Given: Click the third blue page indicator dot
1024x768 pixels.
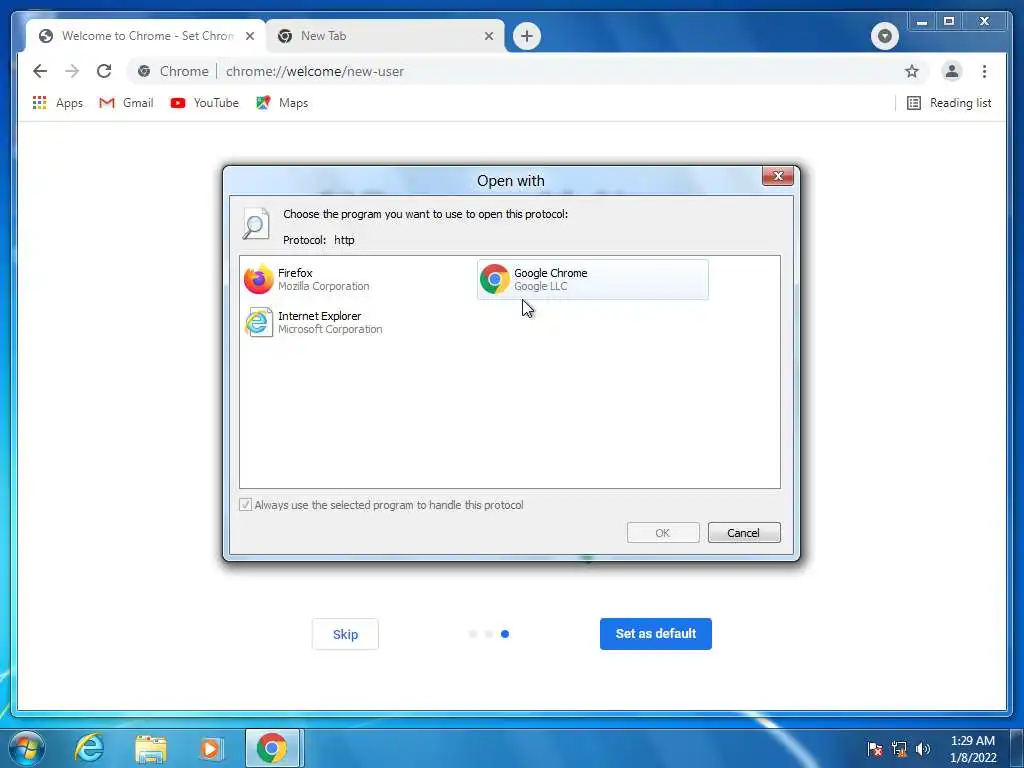Looking at the screenshot, I should [505, 634].
